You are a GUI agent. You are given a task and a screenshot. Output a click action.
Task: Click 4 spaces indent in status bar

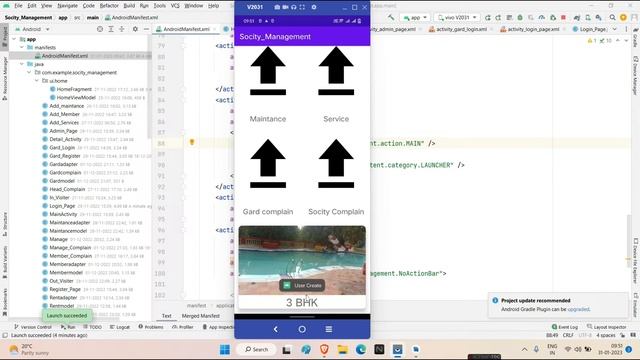[606, 335]
